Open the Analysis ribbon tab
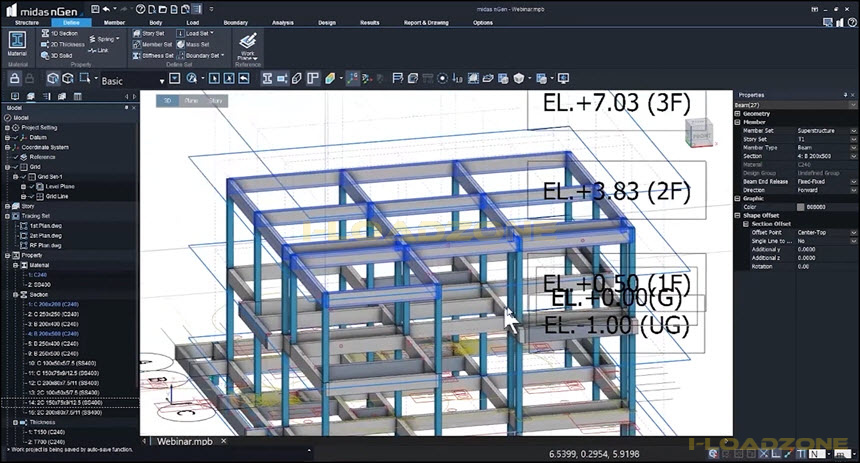The height and width of the screenshot is (463, 860). pos(282,22)
